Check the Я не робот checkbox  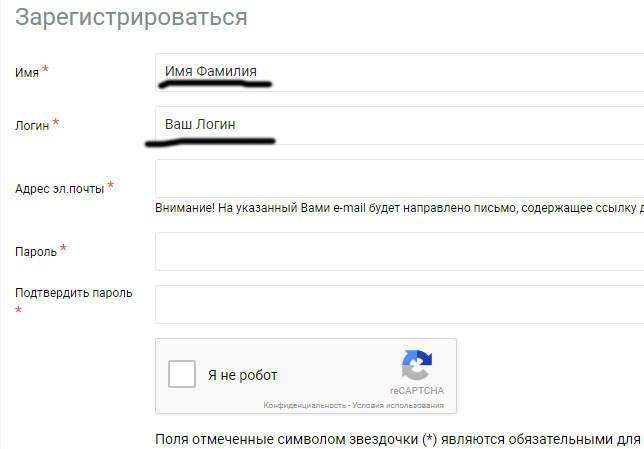point(182,374)
